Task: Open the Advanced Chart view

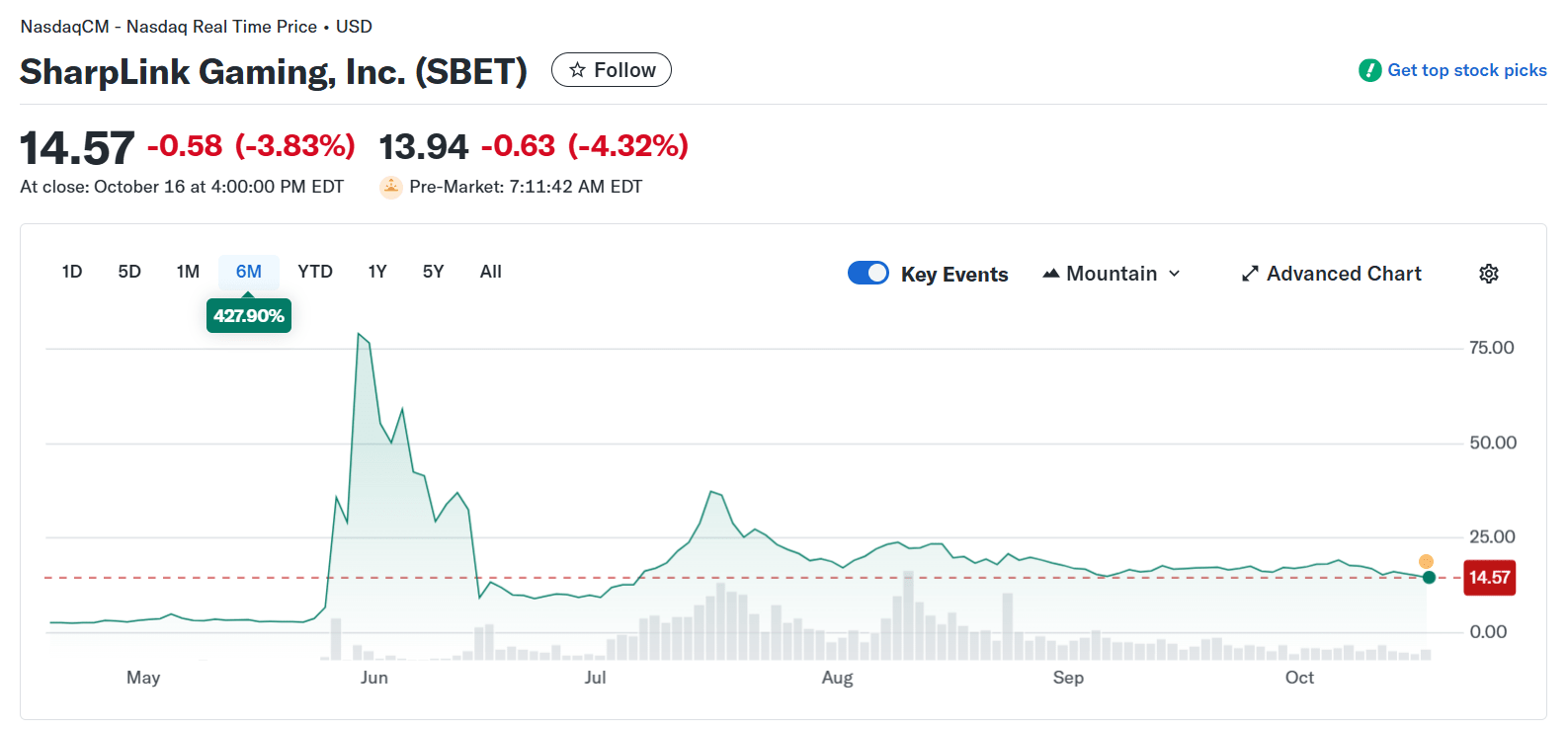Action: [x=1344, y=274]
